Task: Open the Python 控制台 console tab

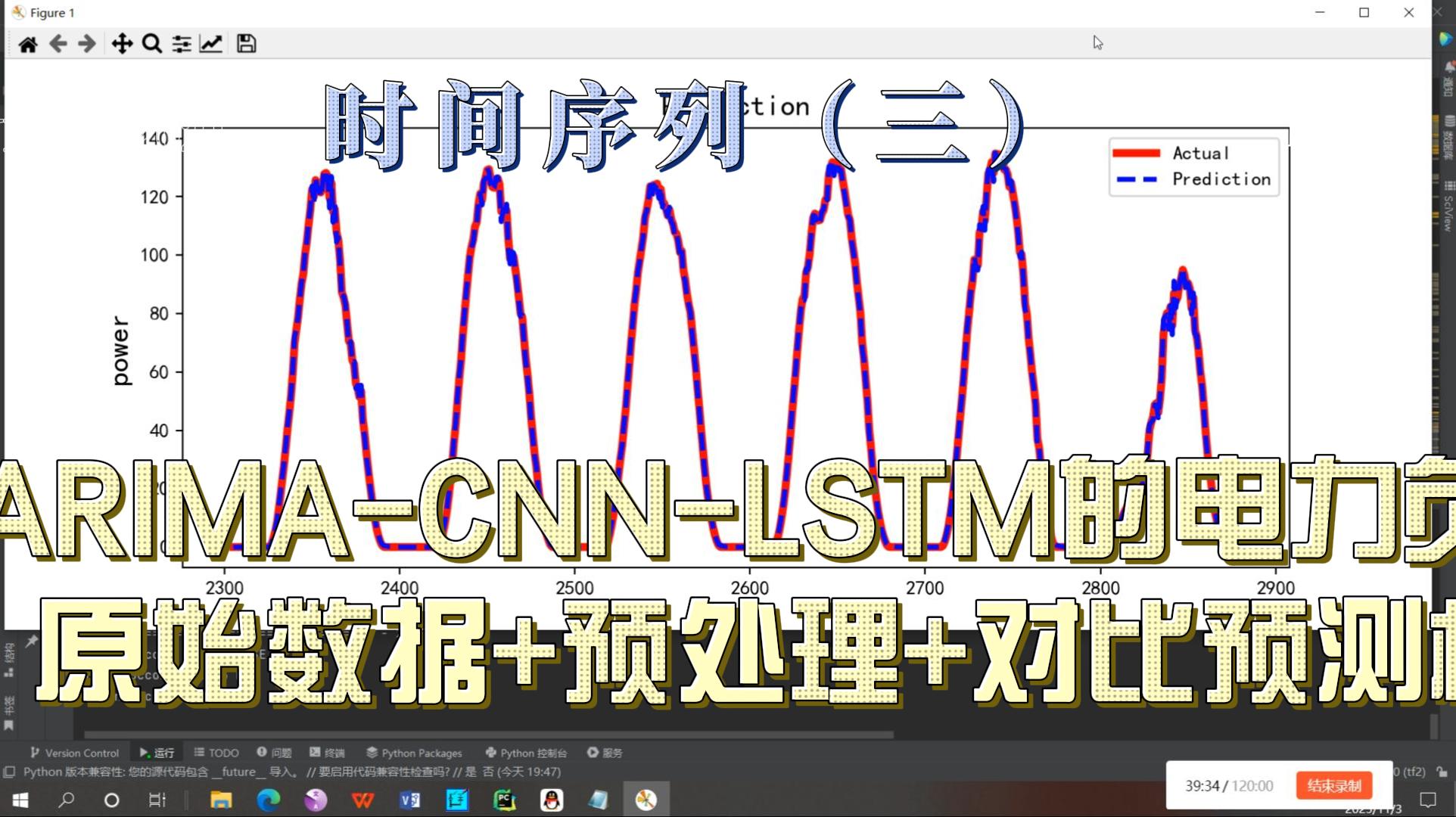Action: coord(526,753)
